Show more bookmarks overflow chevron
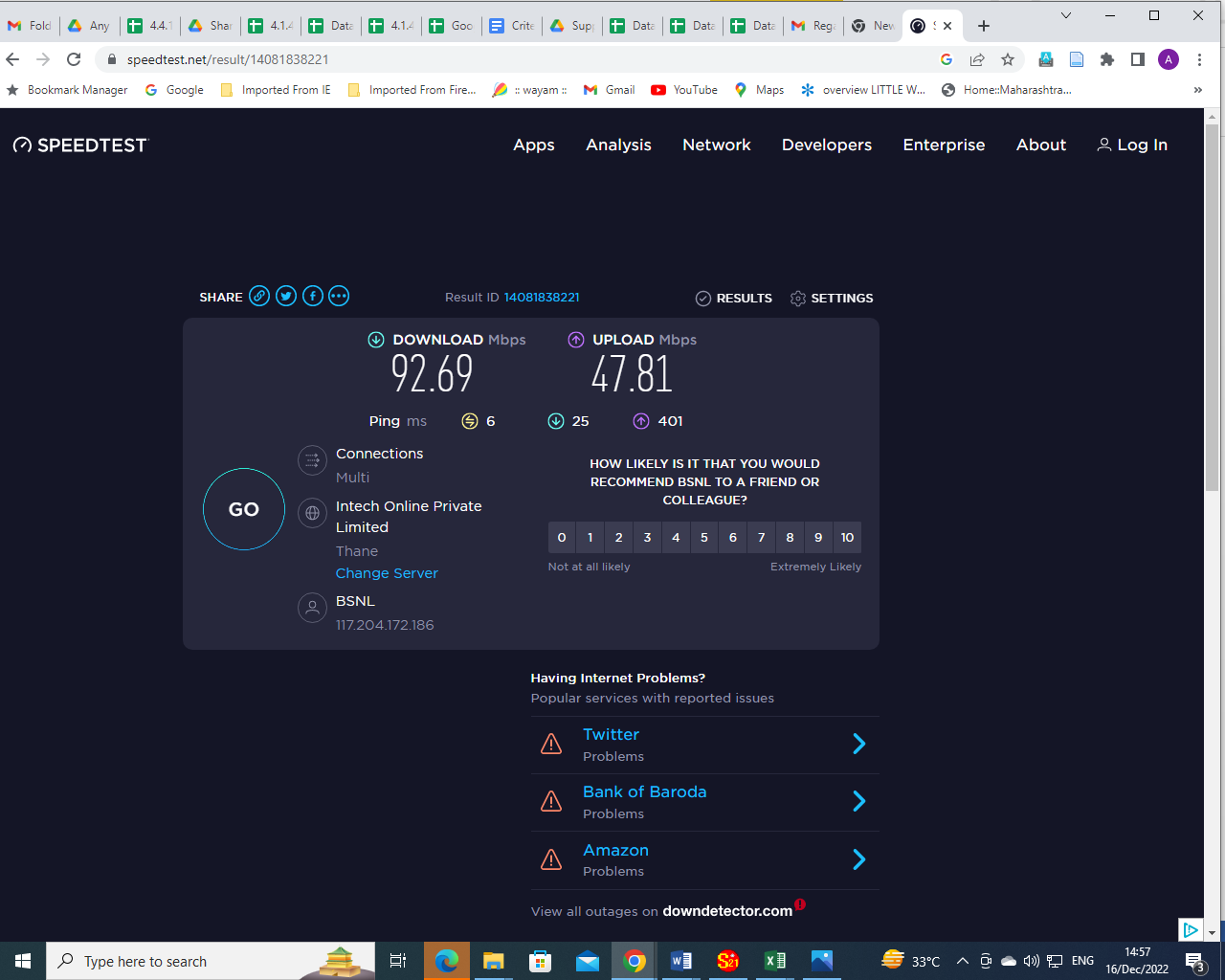This screenshot has height=980, width=1225. [1197, 90]
